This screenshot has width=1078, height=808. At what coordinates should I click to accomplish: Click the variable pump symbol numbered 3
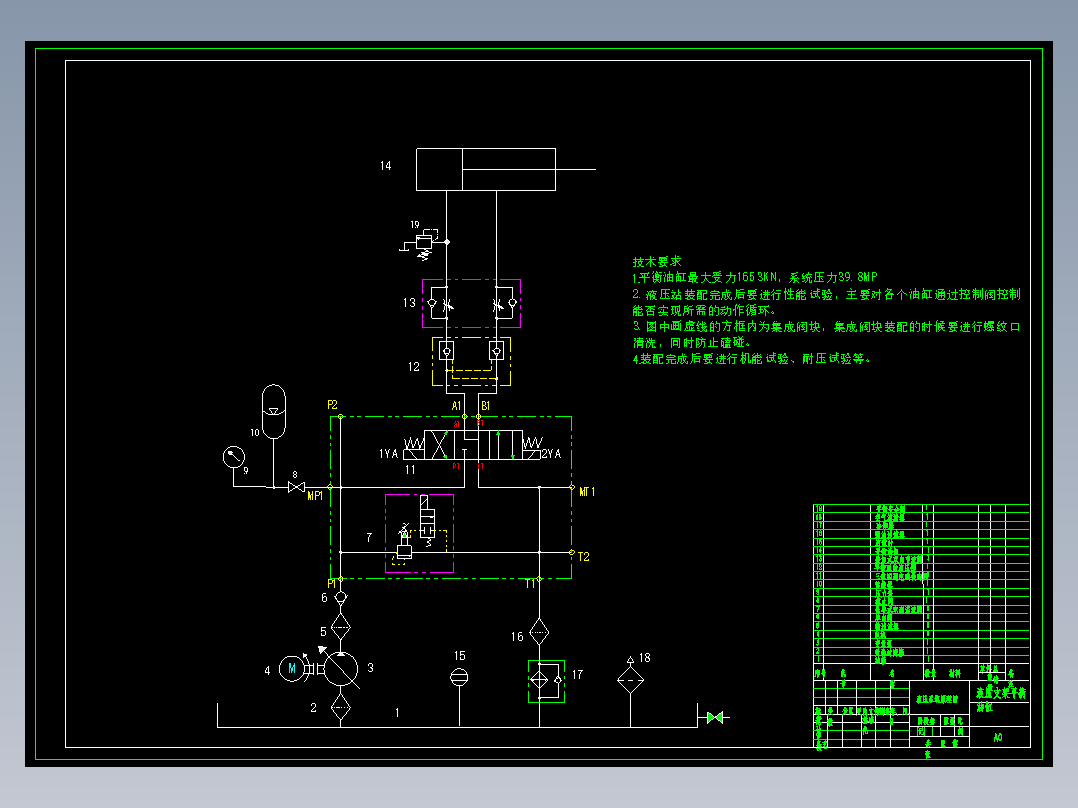pos(340,668)
